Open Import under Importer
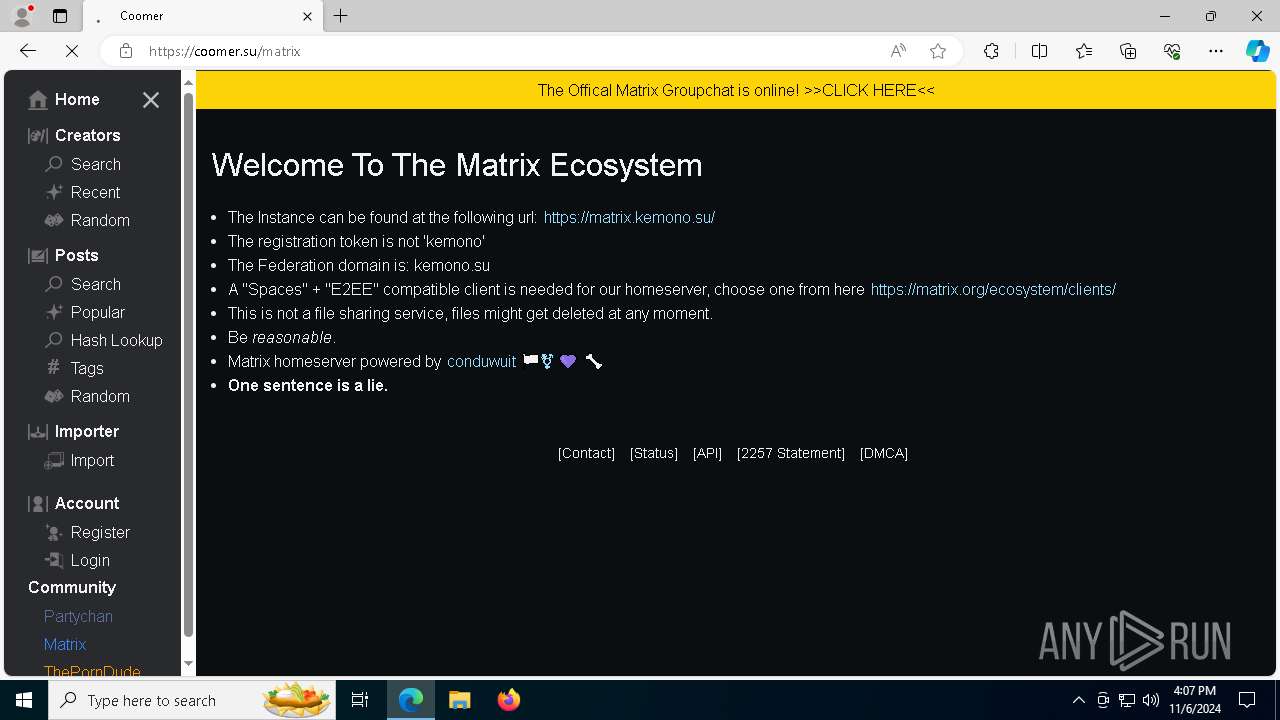 coord(80,460)
